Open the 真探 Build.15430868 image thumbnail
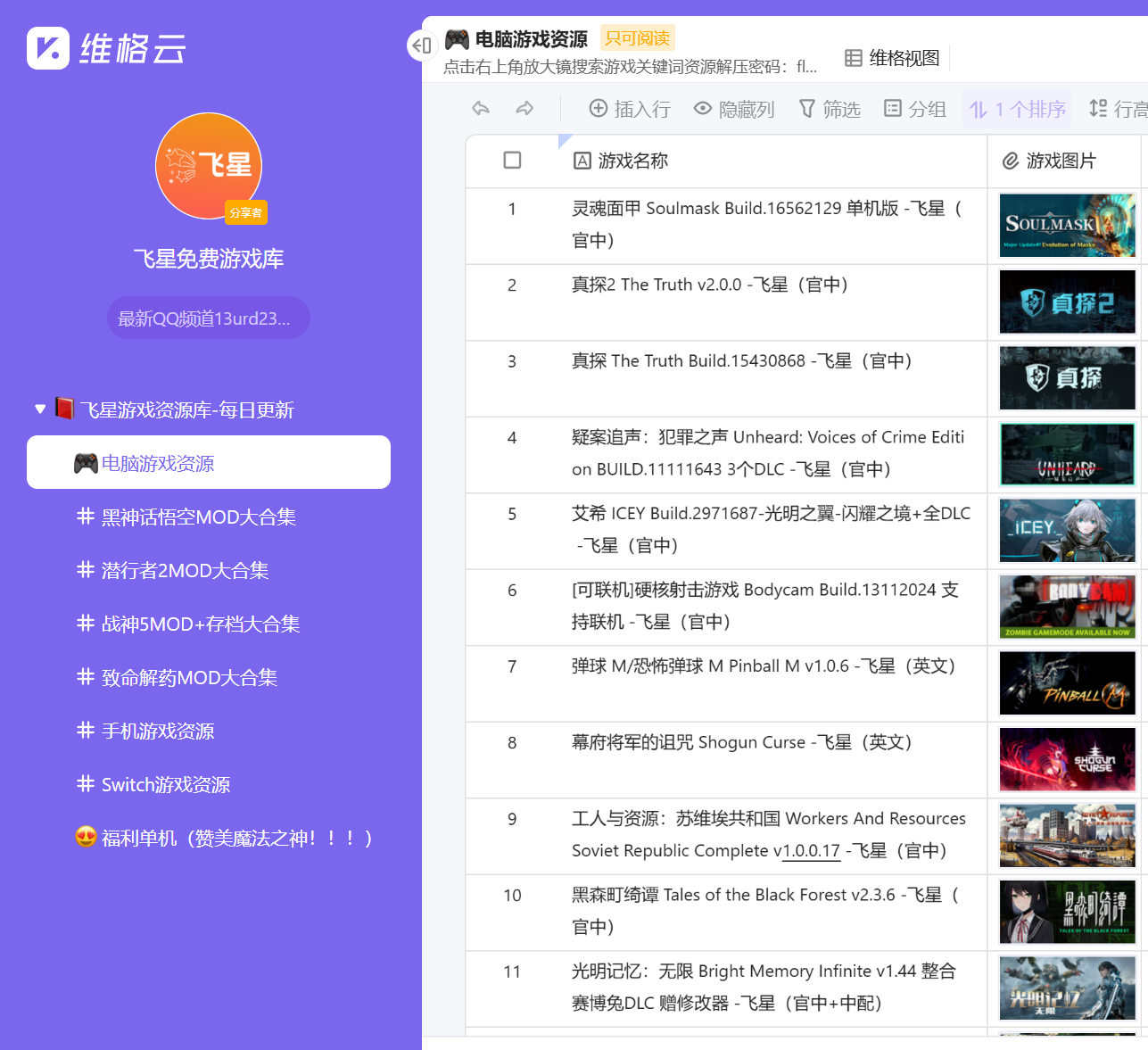 [1067, 378]
